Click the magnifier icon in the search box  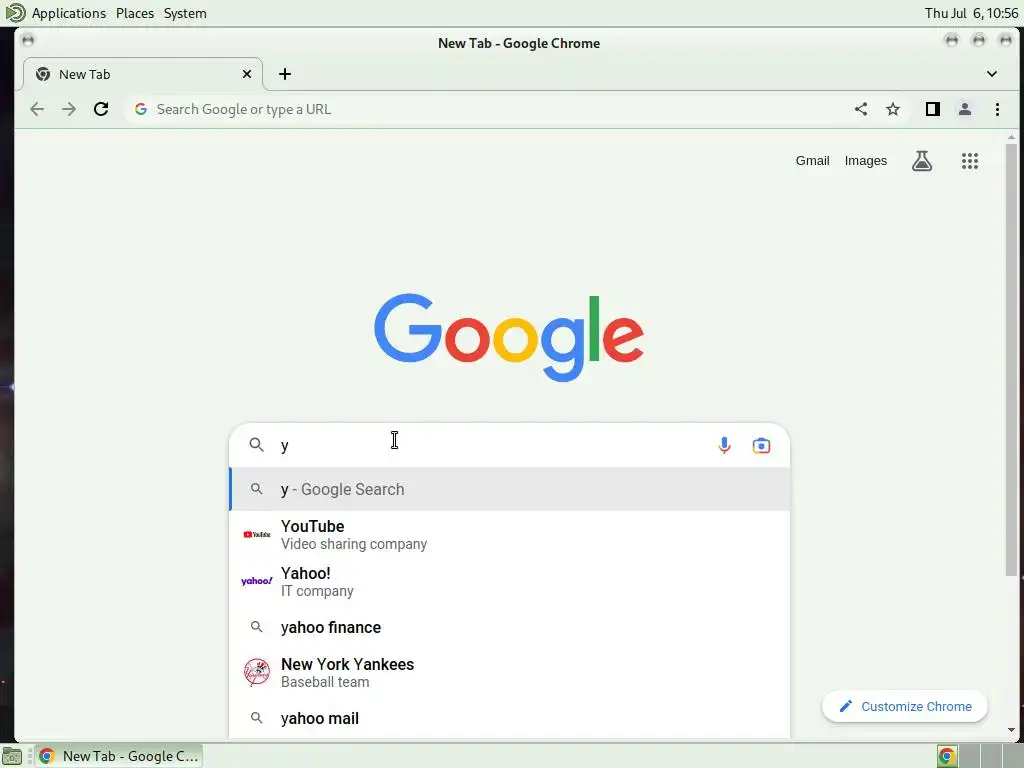(256, 445)
